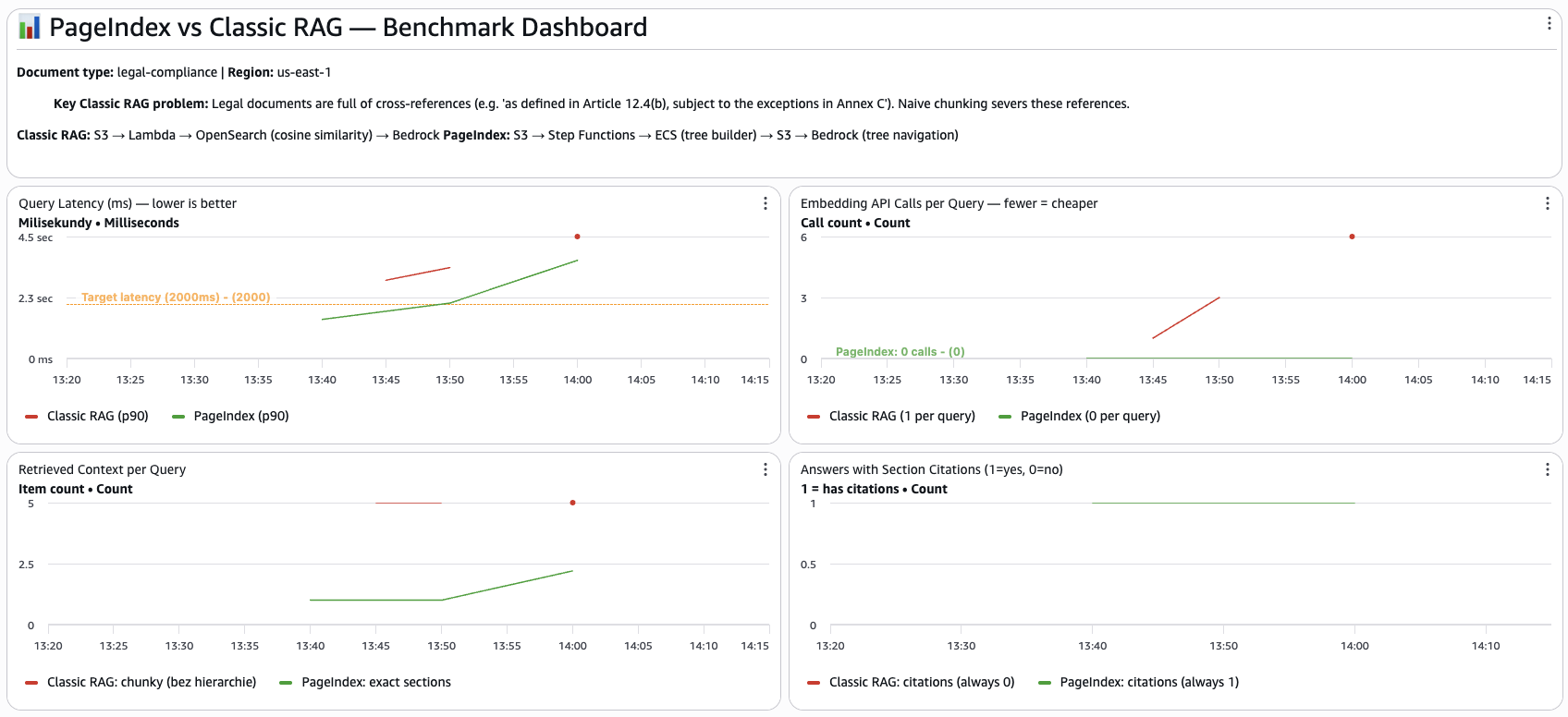Click the bar chart icon beside dashboard title
The image size is (1568, 717).
30,28
